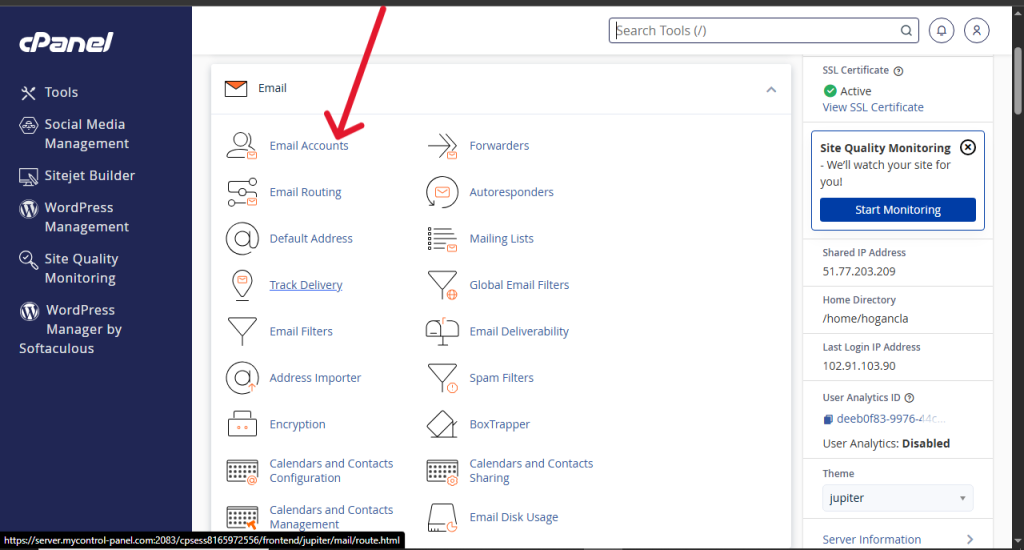The image size is (1024, 550).
Task: Expand Server Information arrow
Action: tap(970, 540)
